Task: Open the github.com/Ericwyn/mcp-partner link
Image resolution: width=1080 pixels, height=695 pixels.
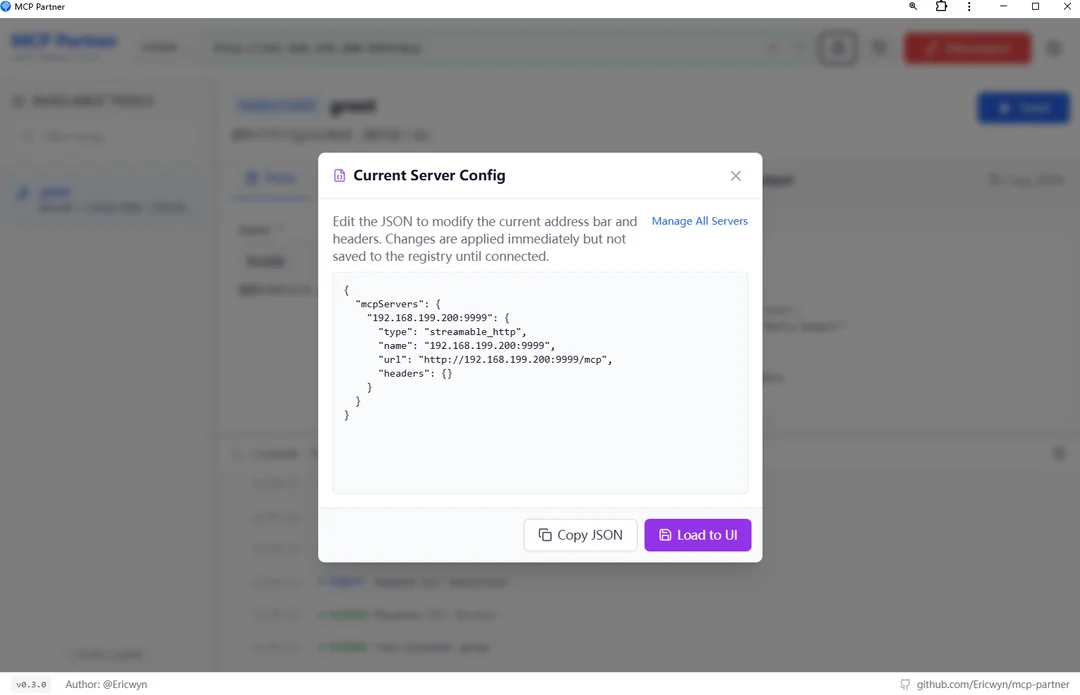Action: (993, 684)
